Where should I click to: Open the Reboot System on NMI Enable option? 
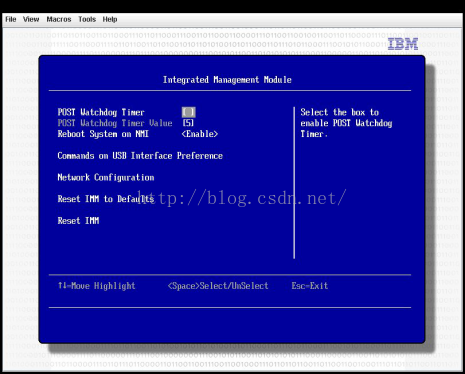200,134
